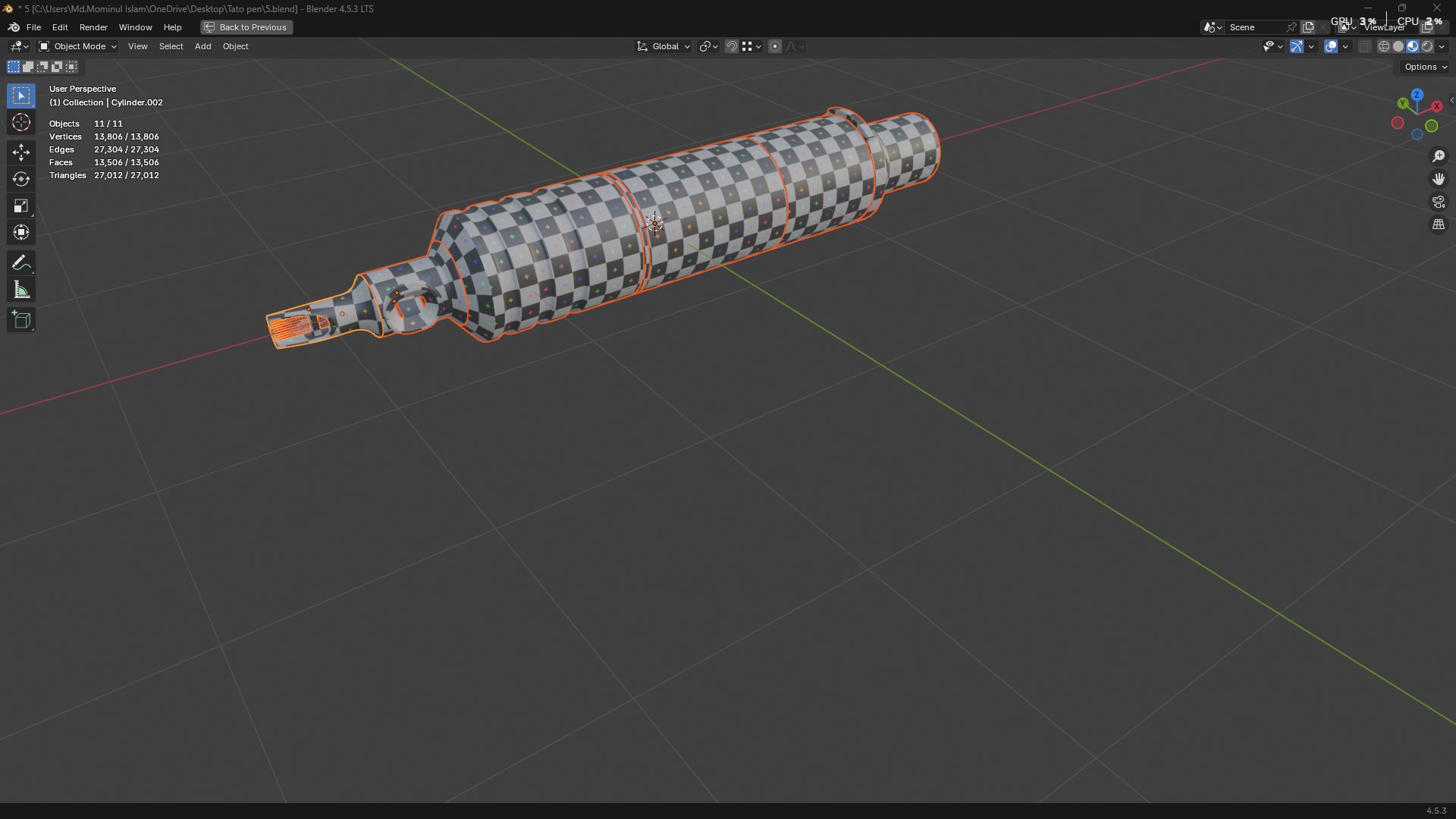Toggle Snap magnet during transform

pyautogui.click(x=732, y=46)
